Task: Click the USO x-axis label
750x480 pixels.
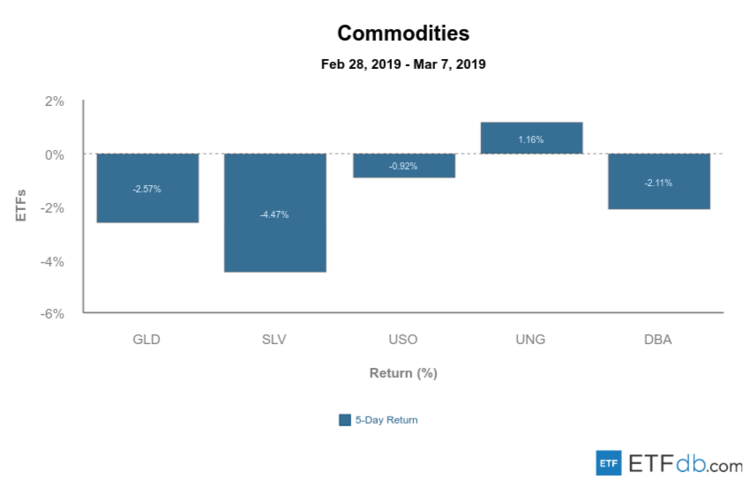Action: tap(404, 339)
